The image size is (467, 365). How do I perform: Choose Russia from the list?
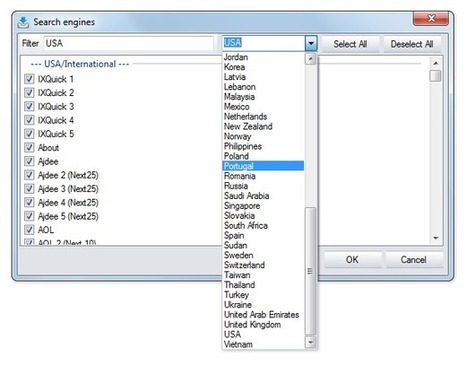point(263,186)
